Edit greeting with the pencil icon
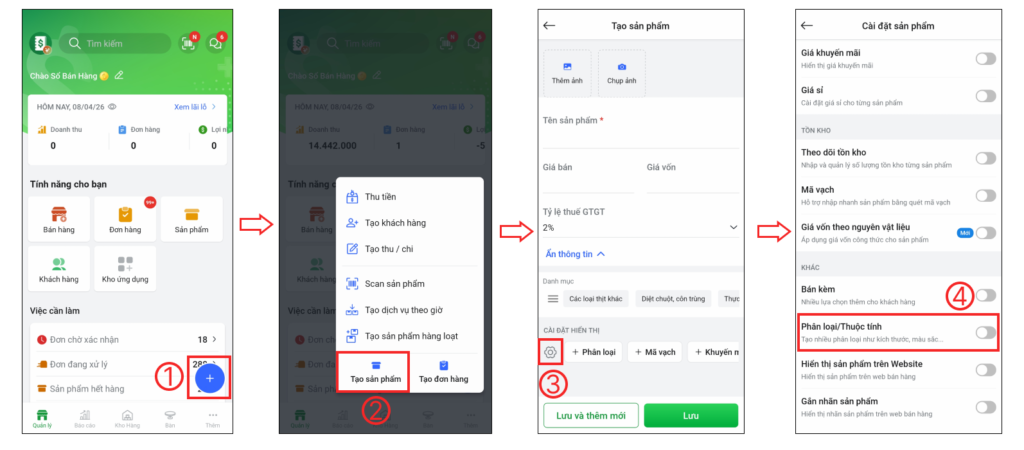This screenshot has height=450, width=1024. [x=119, y=75]
